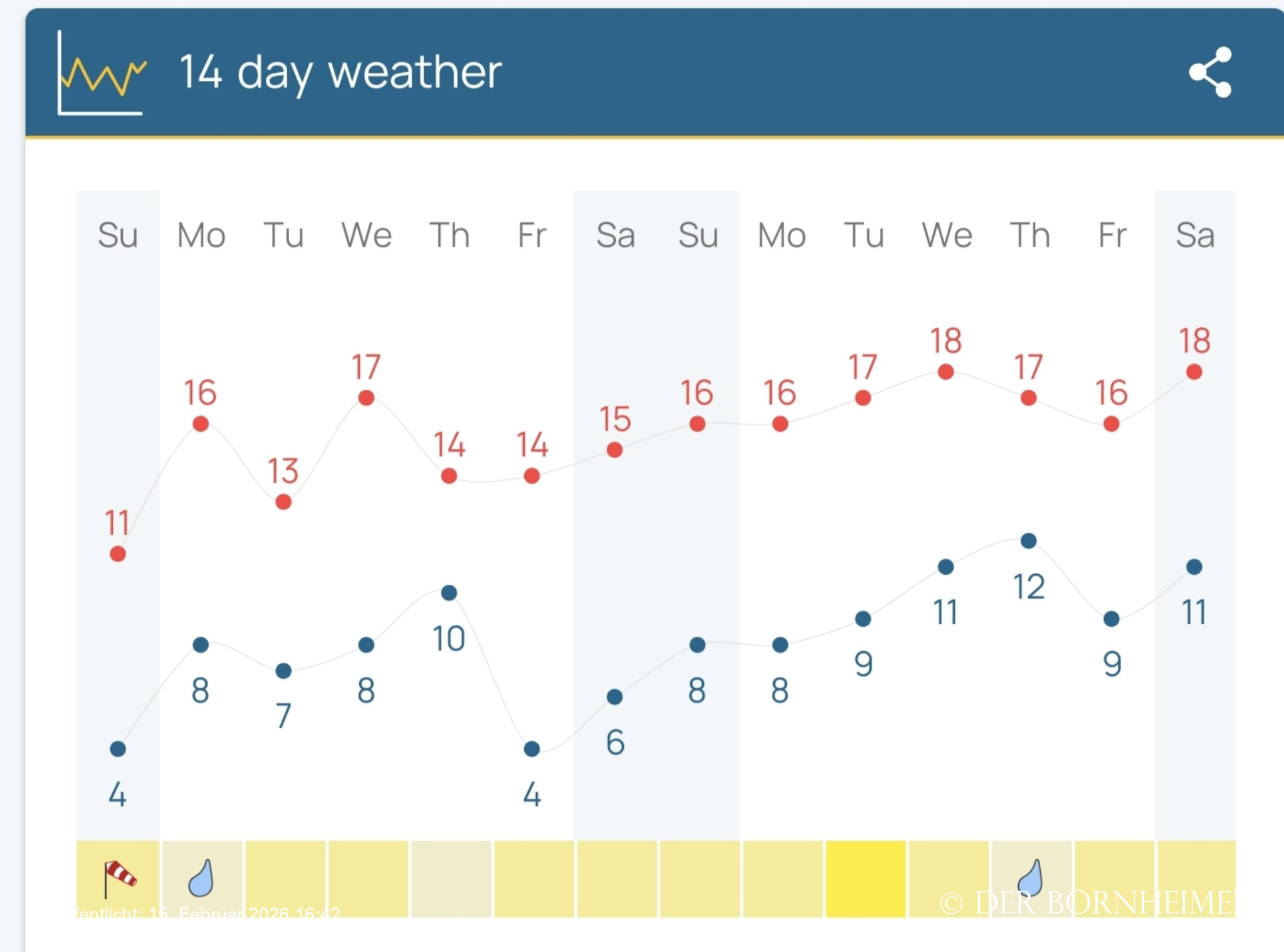Image resolution: width=1284 pixels, height=952 pixels.
Task: Click the 14 day weather title
Action: click(x=340, y=73)
